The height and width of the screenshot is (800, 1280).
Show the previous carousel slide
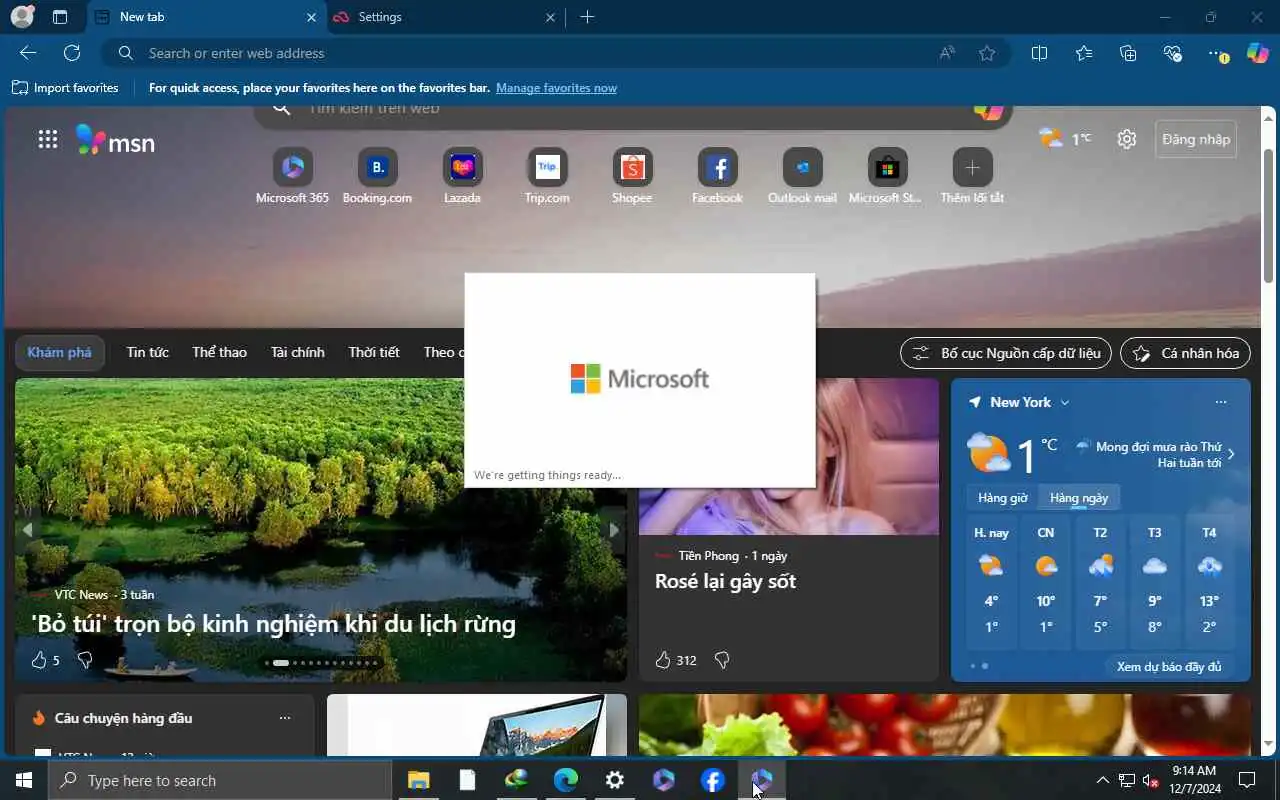(x=28, y=530)
